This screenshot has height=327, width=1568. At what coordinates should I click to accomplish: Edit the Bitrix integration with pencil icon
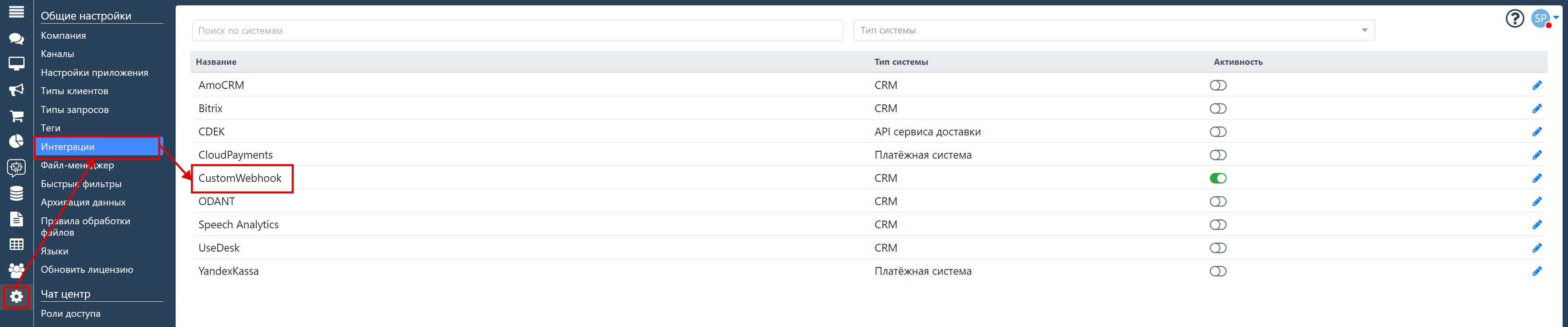click(1537, 108)
